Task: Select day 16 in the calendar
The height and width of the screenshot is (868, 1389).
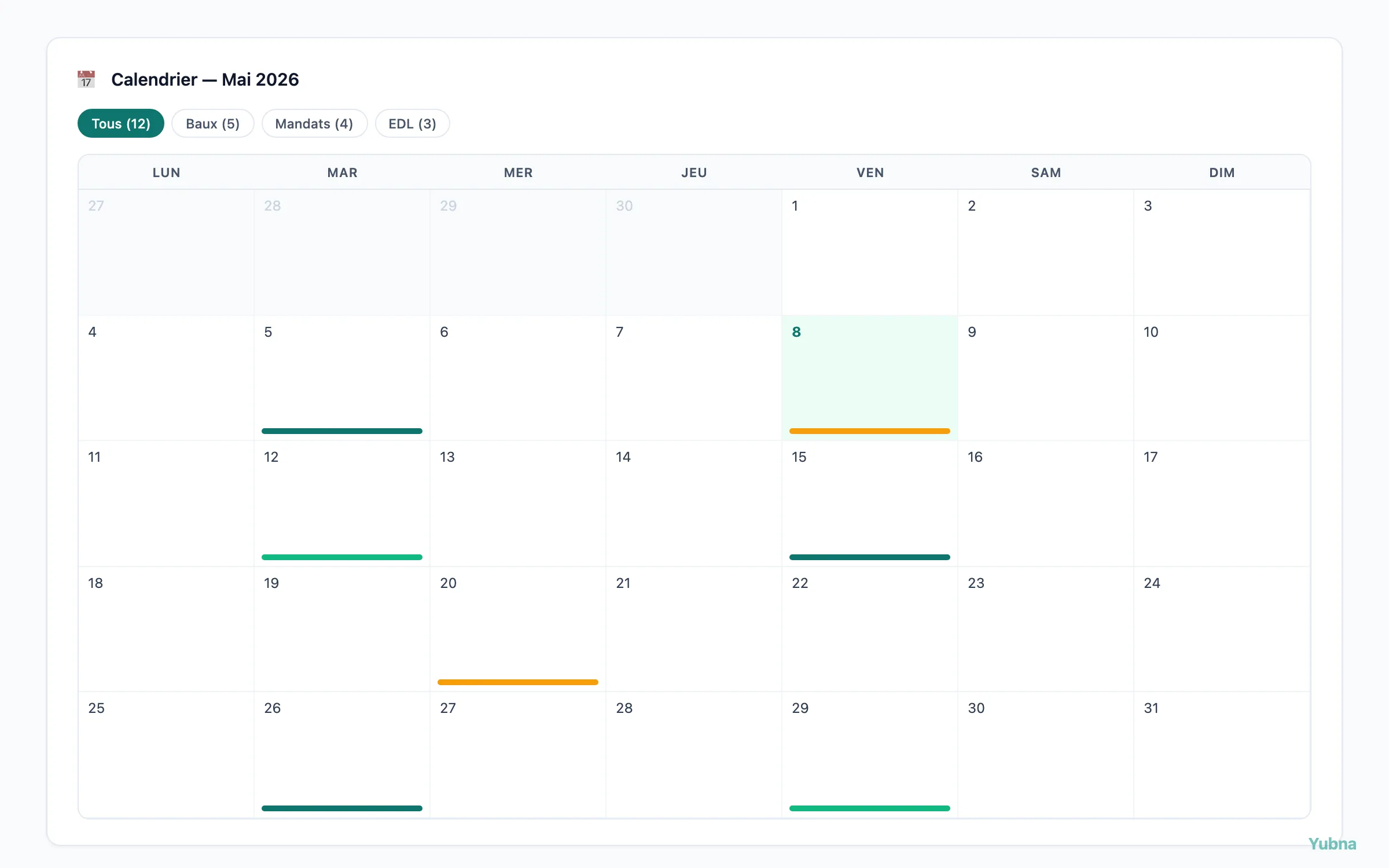Action: pyautogui.click(x=1046, y=503)
